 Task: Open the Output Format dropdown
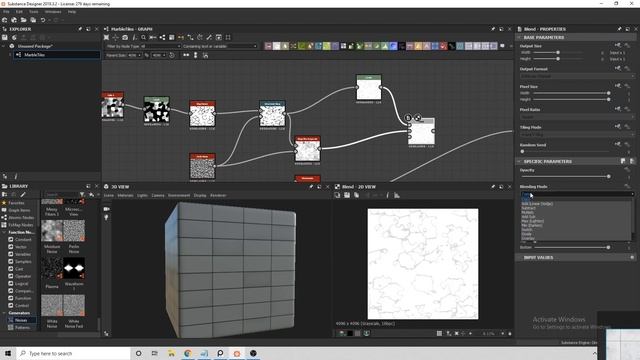pos(577,76)
